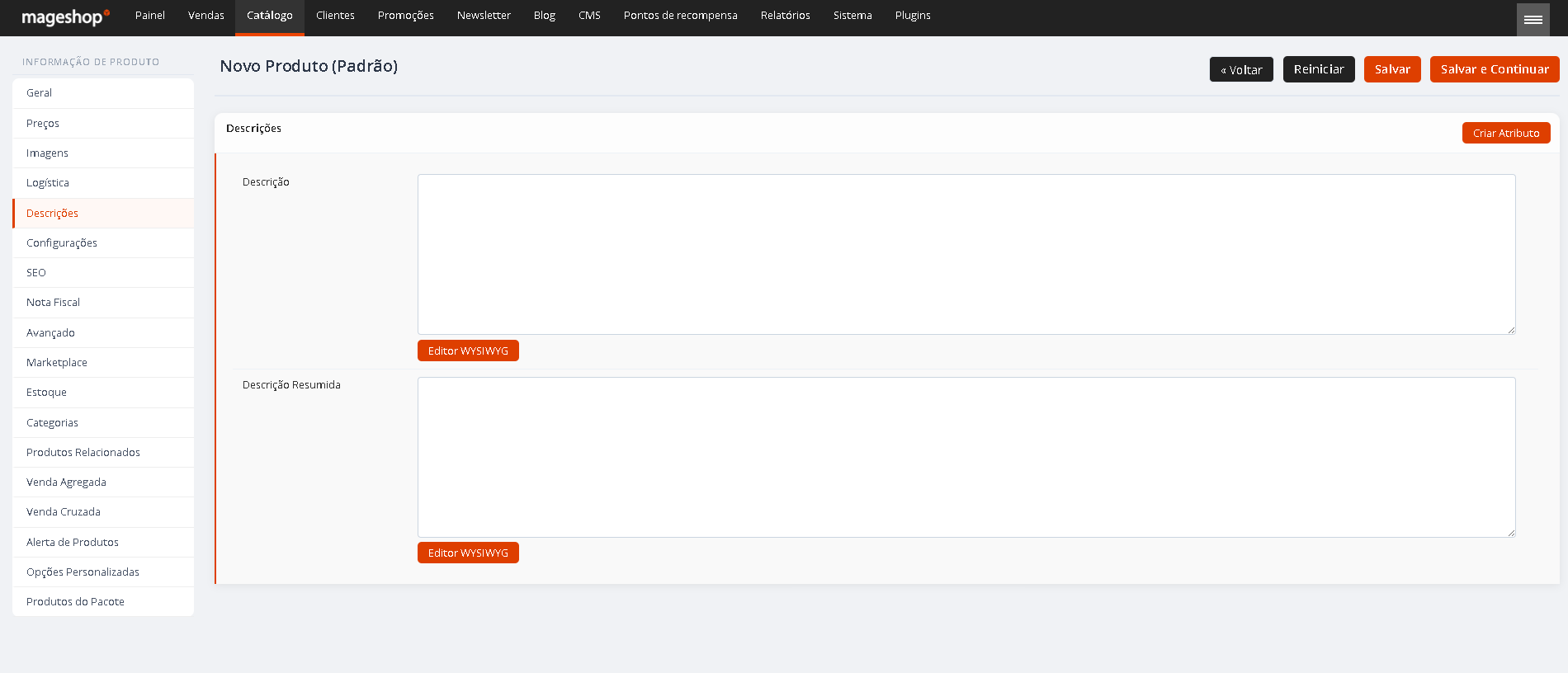Open the Catálogo menu
The width and height of the screenshot is (1568, 673).
[270, 16]
